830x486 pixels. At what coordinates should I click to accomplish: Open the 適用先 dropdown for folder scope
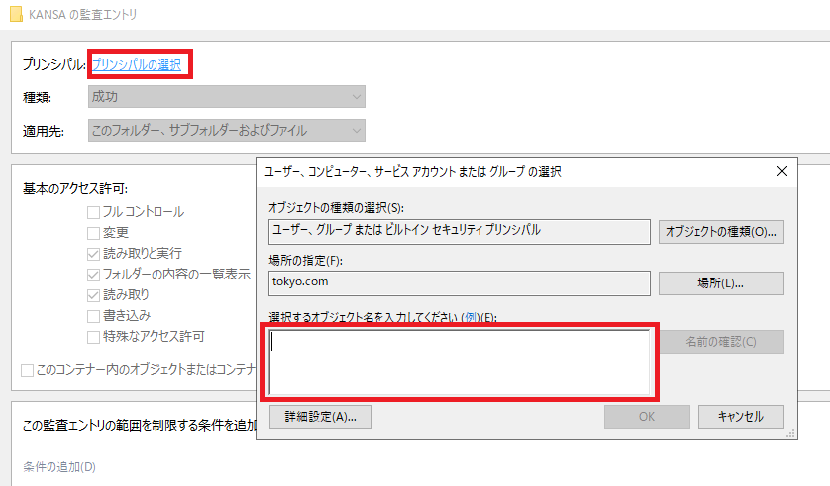(227, 130)
